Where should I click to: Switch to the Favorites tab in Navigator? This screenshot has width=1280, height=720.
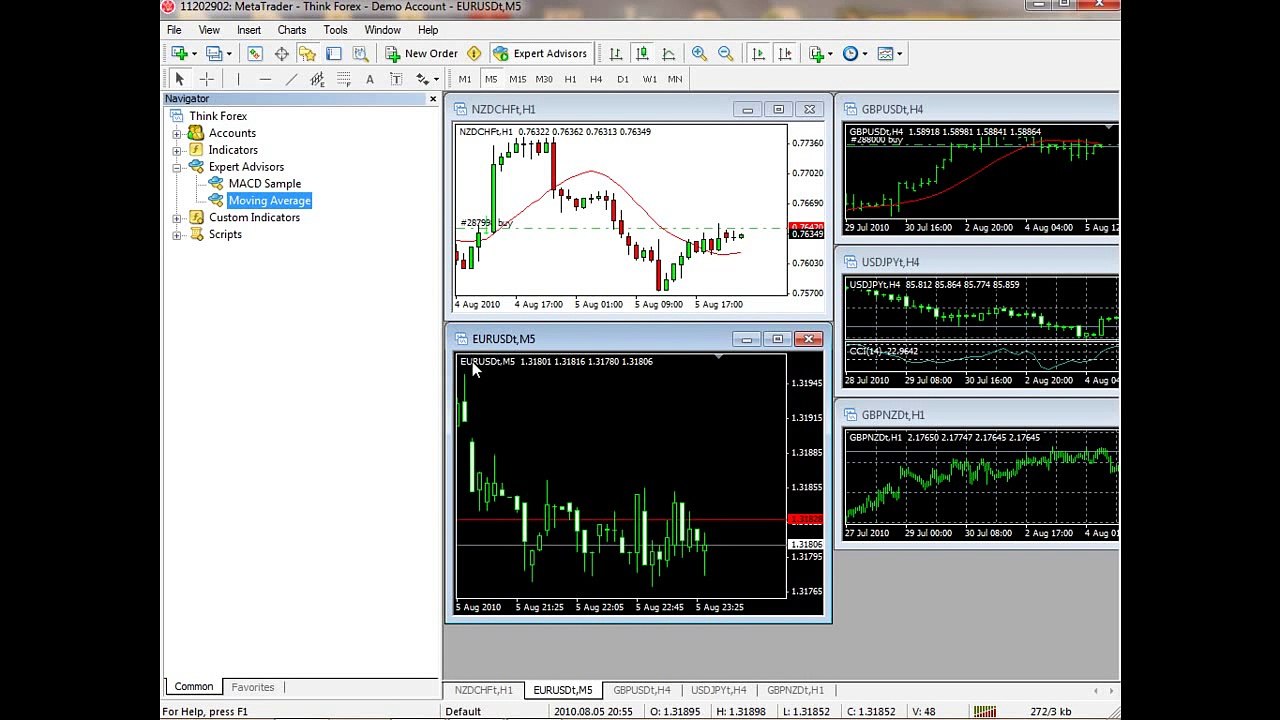tap(253, 687)
